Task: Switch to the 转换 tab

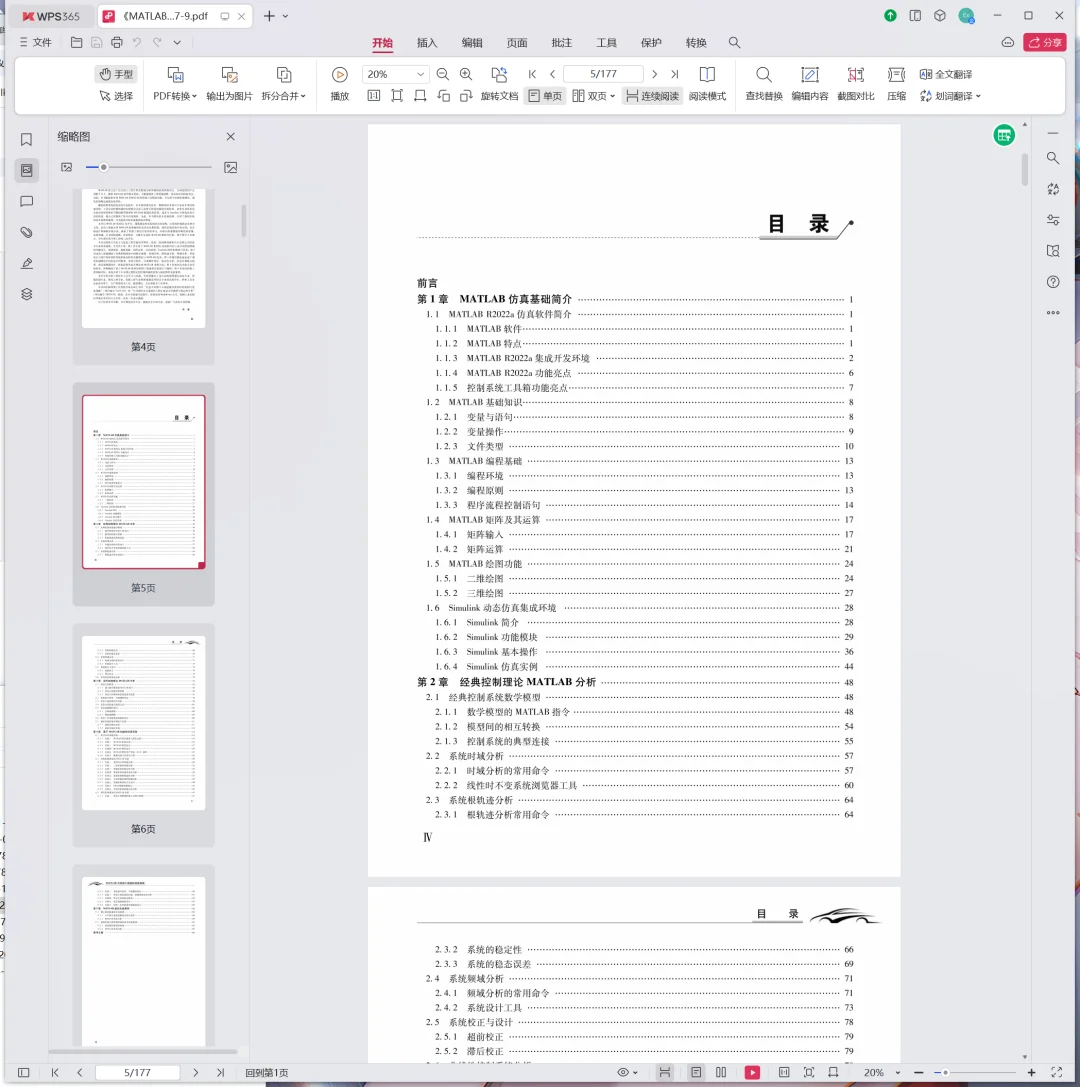Action: 696,42
